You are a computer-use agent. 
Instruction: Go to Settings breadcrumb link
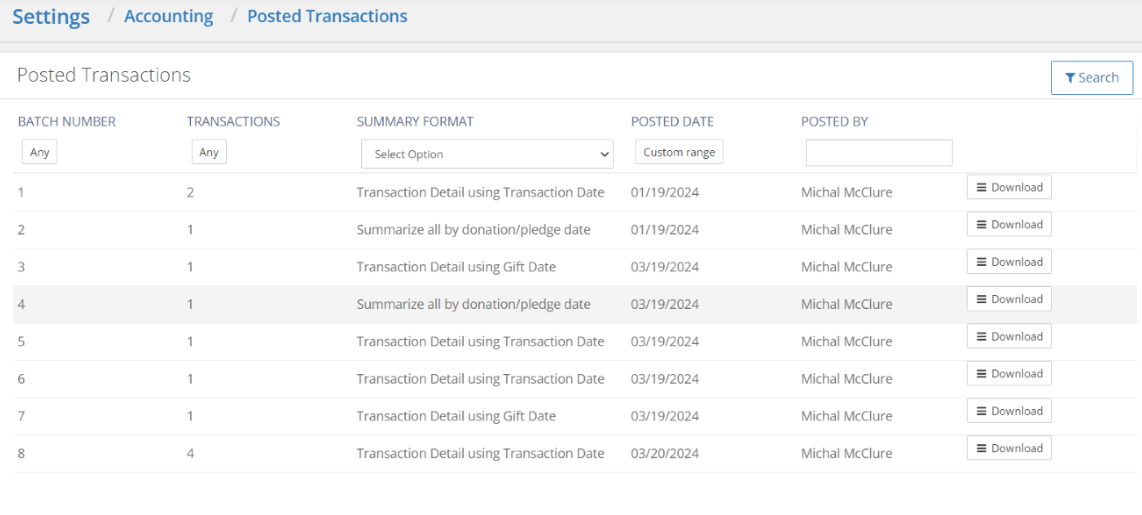pos(51,16)
